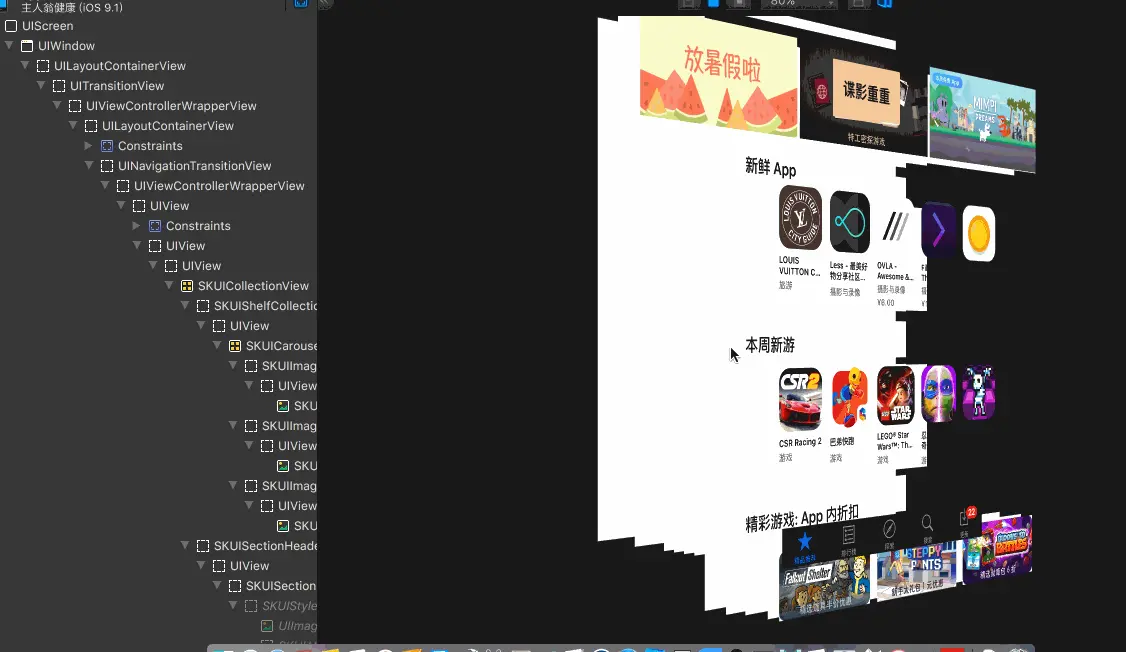The width and height of the screenshot is (1126, 652).
Task: Click the Louis Vuitton City Guide app icon
Action: (800, 218)
